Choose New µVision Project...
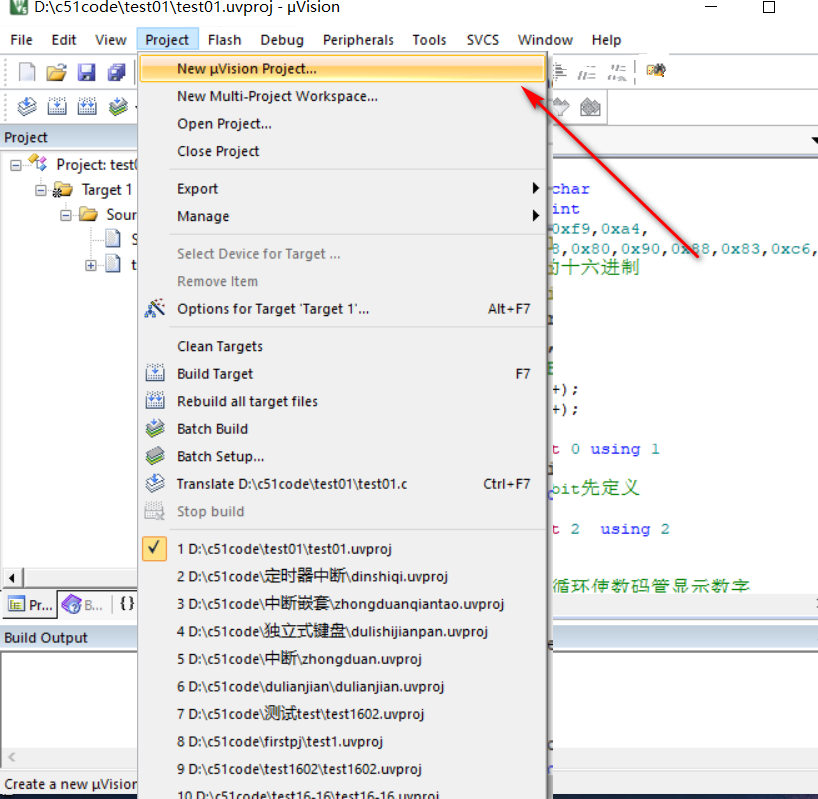818x799 pixels. coord(342,69)
